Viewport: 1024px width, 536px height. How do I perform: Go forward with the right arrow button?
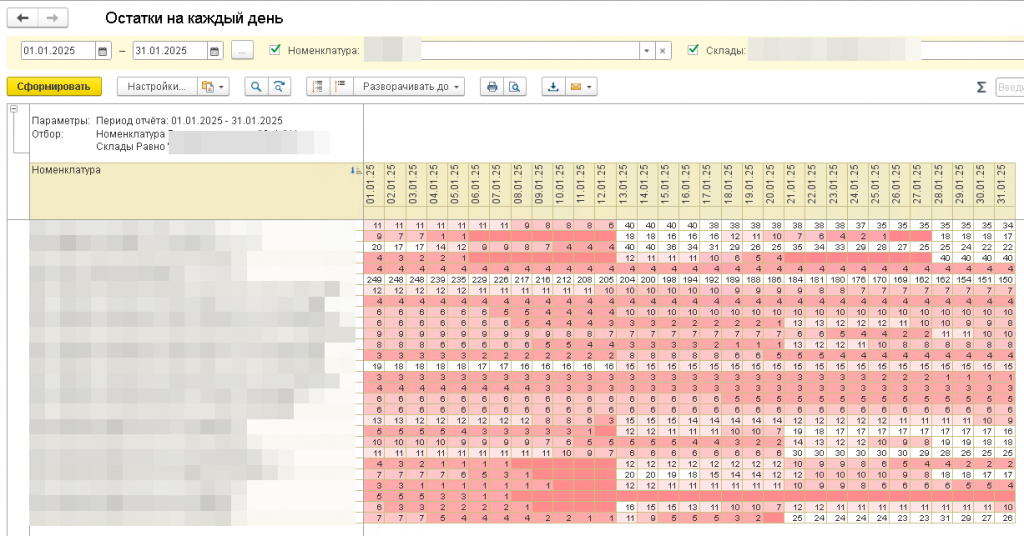coord(53,18)
